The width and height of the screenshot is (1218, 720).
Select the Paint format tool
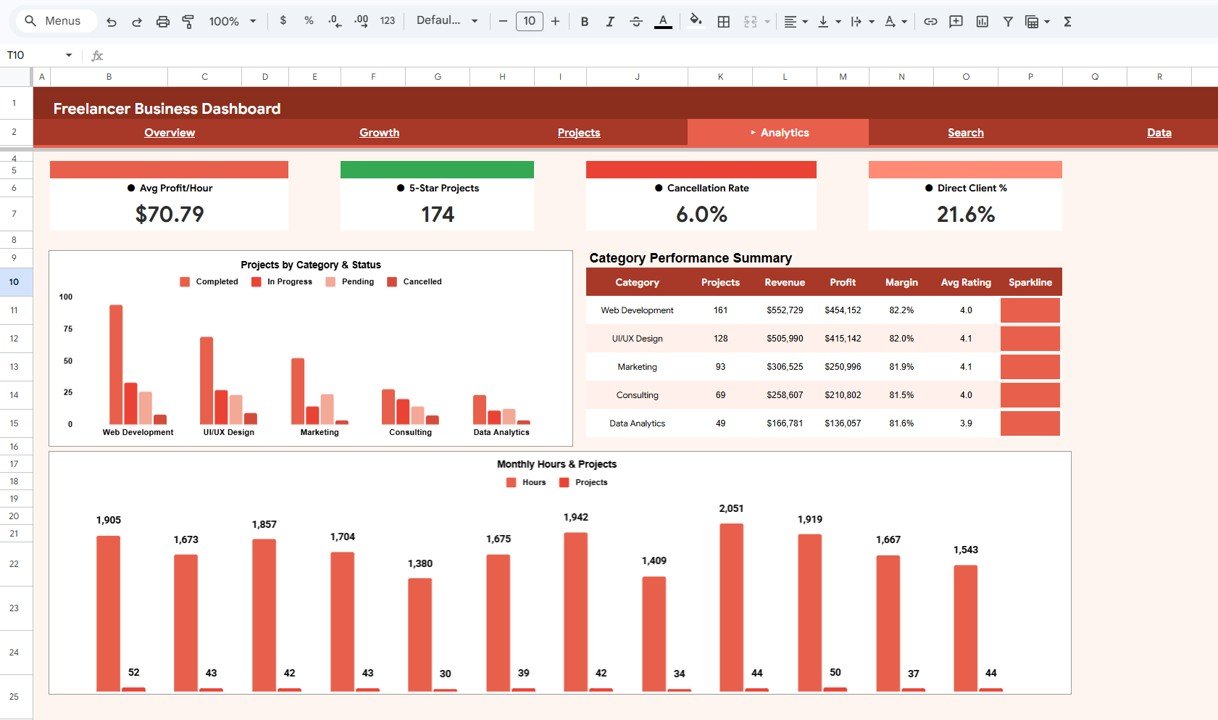coord(188,20)
